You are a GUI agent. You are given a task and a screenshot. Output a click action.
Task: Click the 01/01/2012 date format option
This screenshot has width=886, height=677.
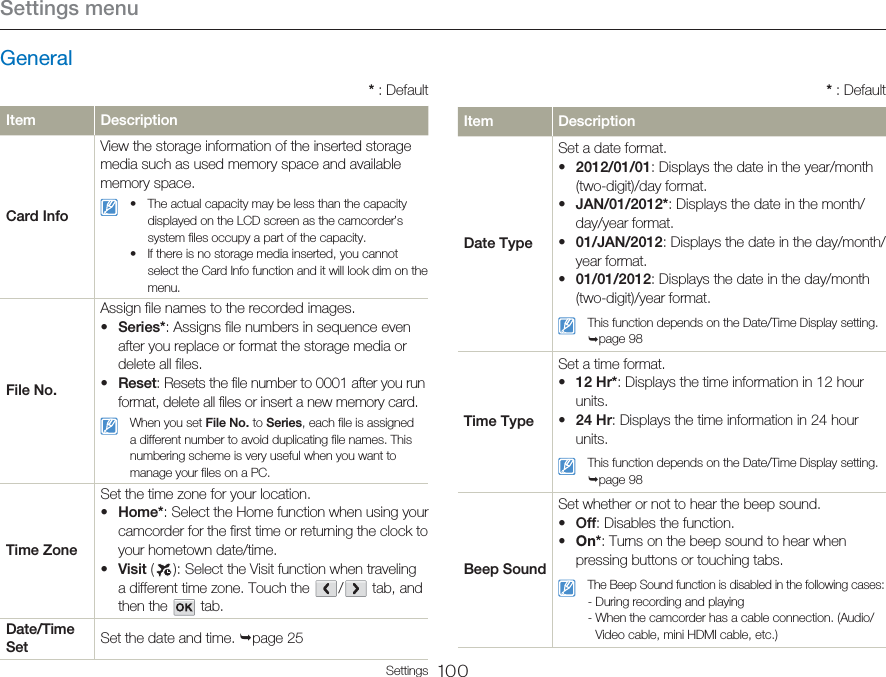(x=613, y=279)
